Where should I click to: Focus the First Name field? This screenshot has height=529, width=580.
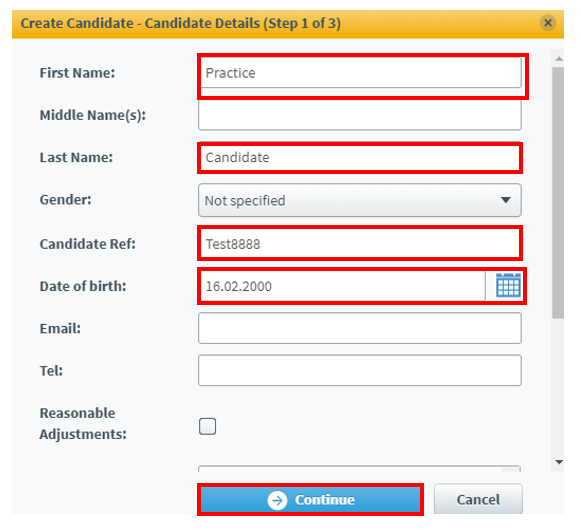pyautogui.click(x=361, y=73)
